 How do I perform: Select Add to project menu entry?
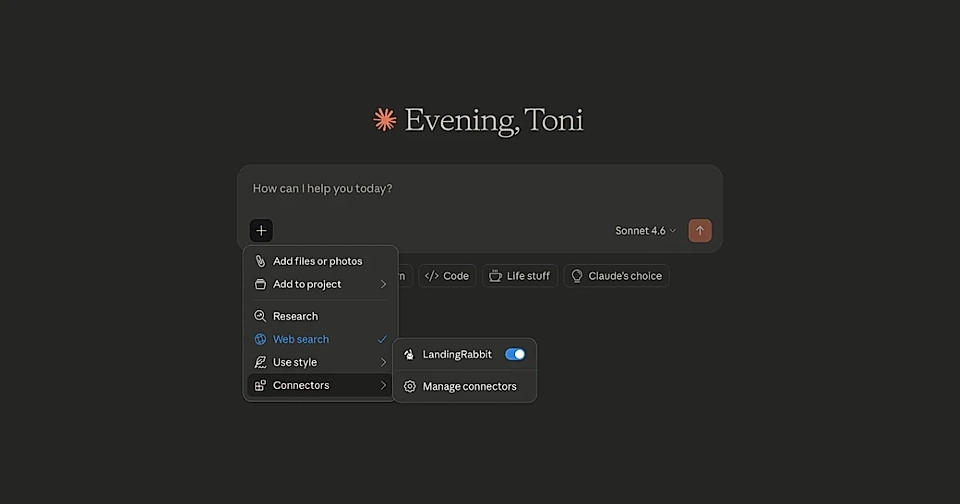pos(320,284)
